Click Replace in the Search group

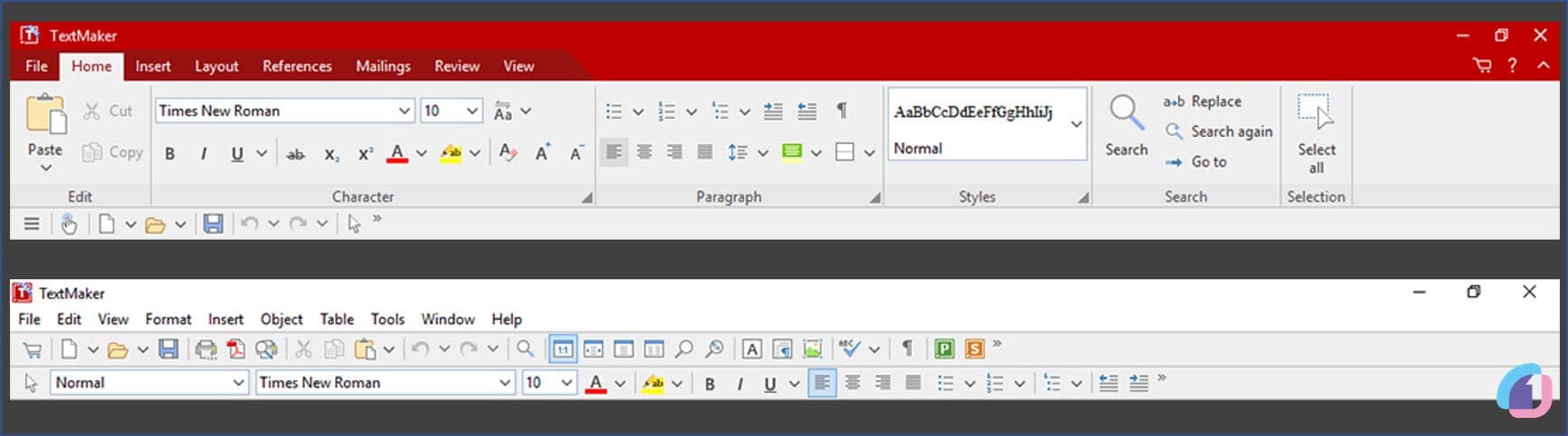pyautogui.click(x=1202, y=102)
